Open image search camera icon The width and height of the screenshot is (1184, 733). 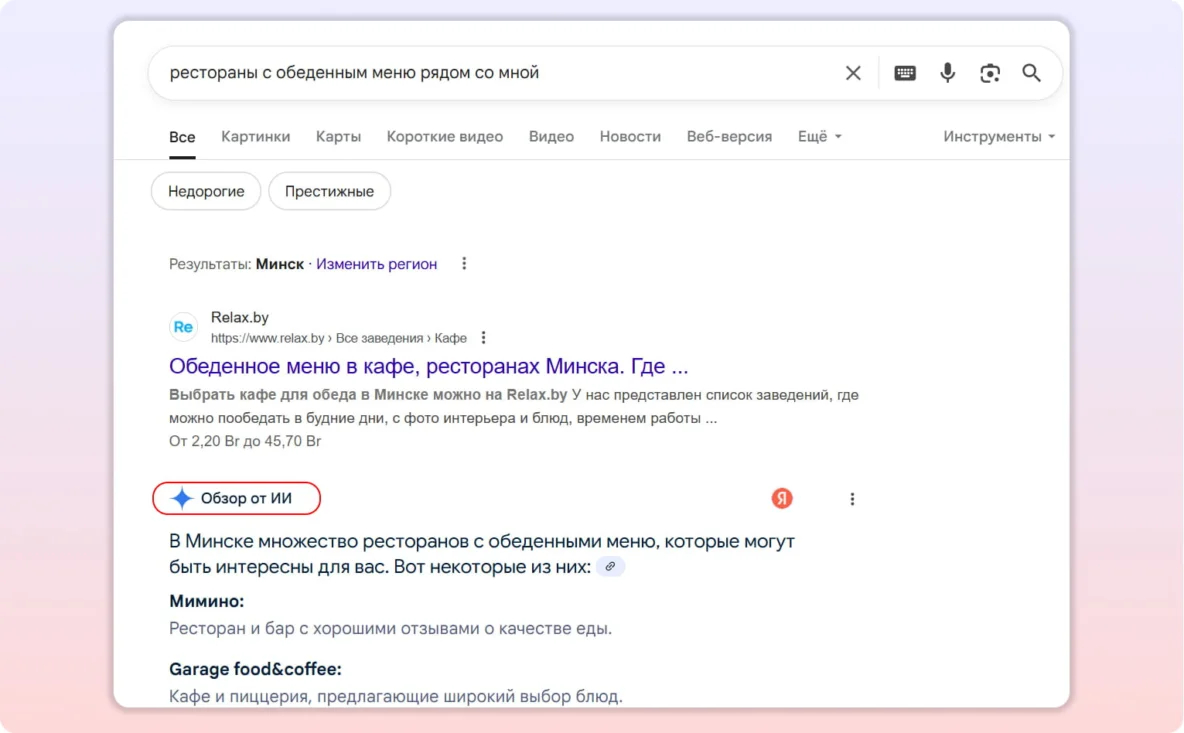(x=990, y=73)
